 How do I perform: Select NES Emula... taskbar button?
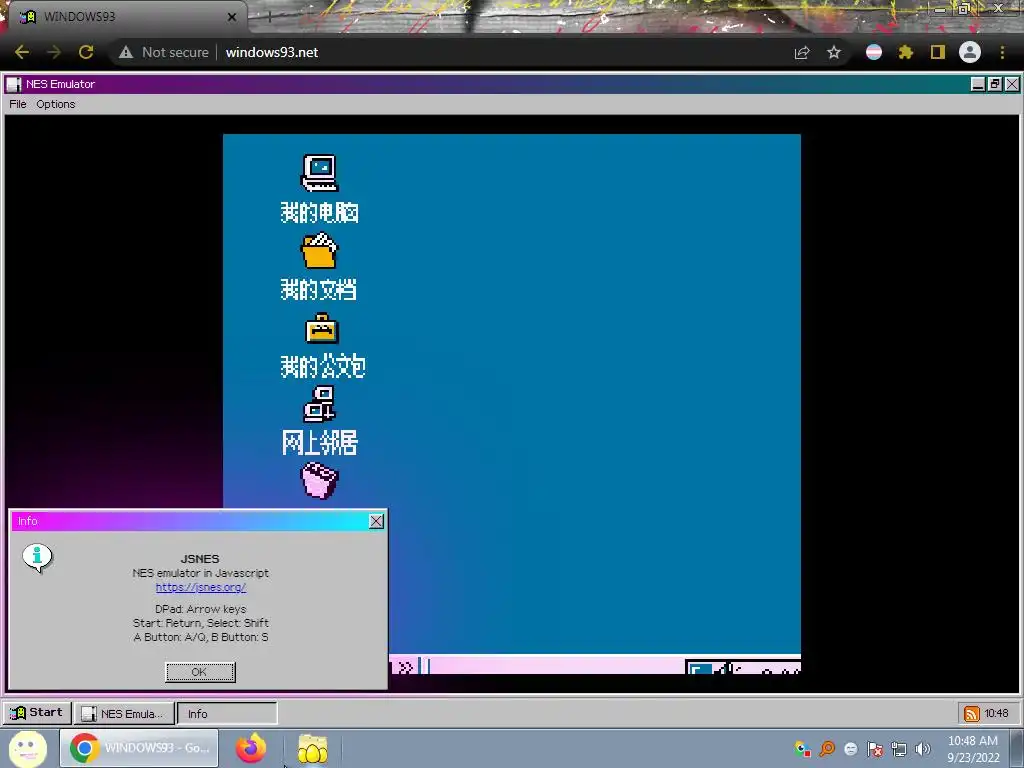(x=125, y=713)
